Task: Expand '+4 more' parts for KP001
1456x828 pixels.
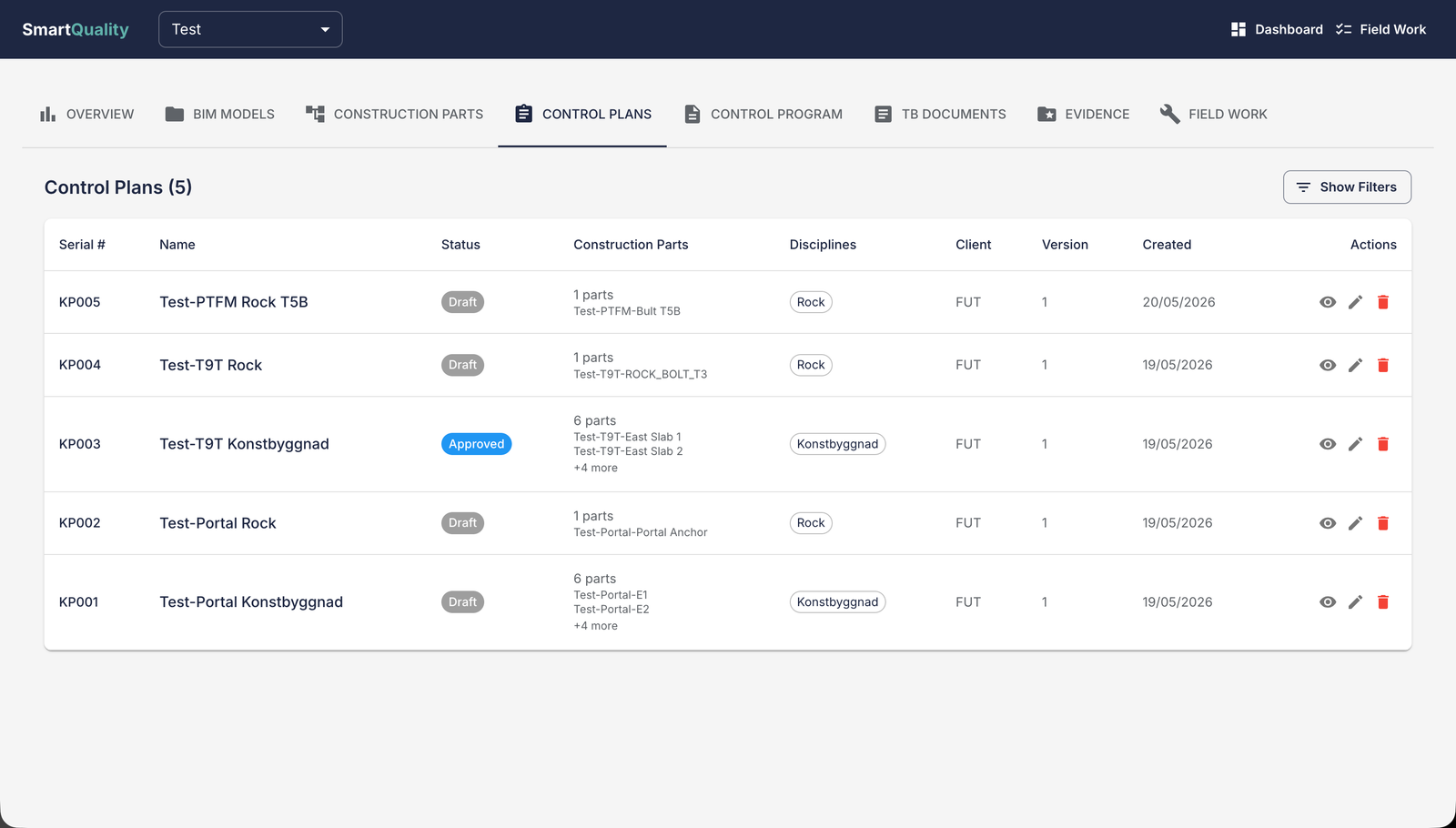Action: pyautogui.click(x=595, y=626)
